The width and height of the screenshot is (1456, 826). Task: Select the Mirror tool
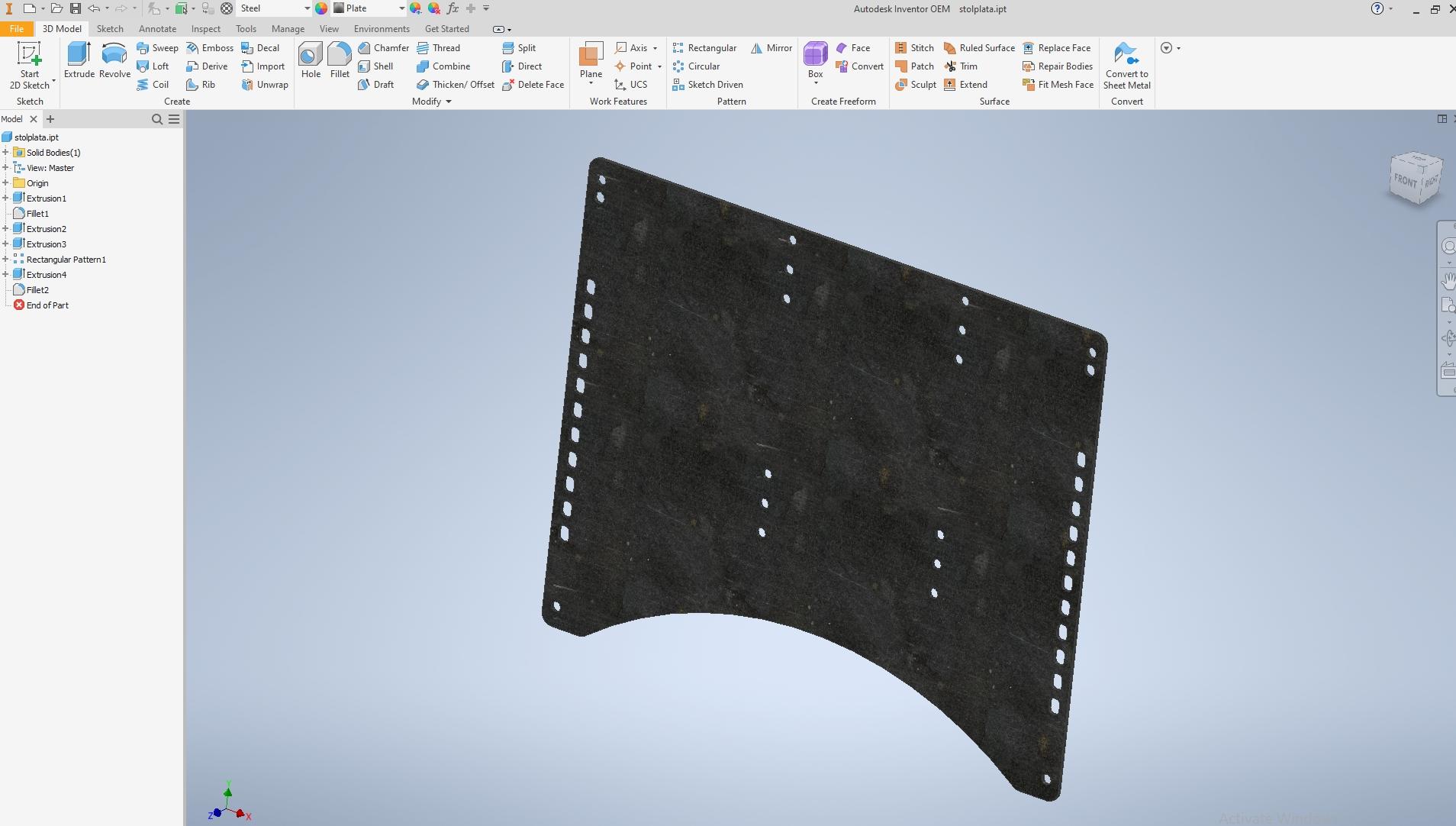pos(771,47)
